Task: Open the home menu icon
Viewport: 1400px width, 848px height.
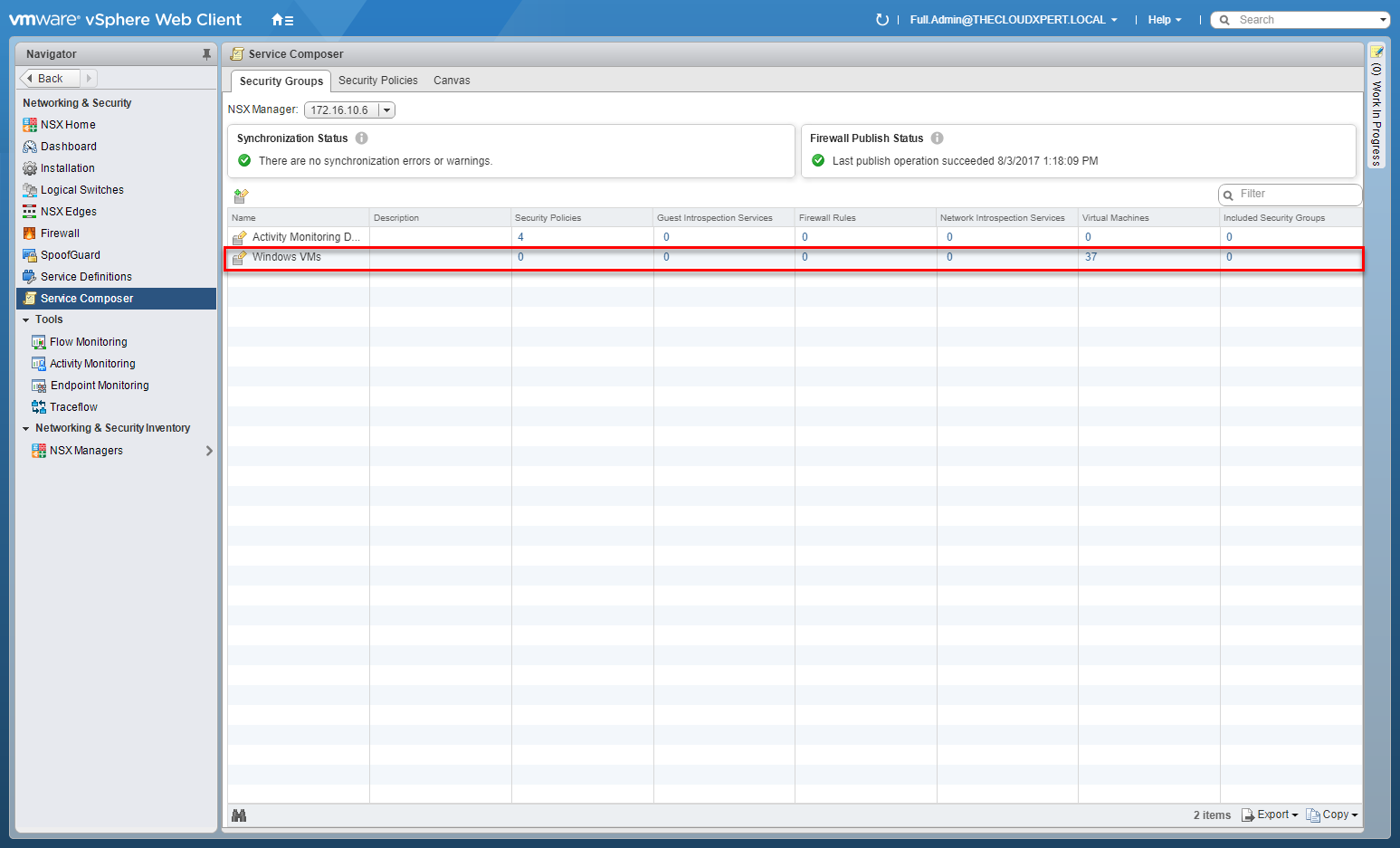Action: 281,20
